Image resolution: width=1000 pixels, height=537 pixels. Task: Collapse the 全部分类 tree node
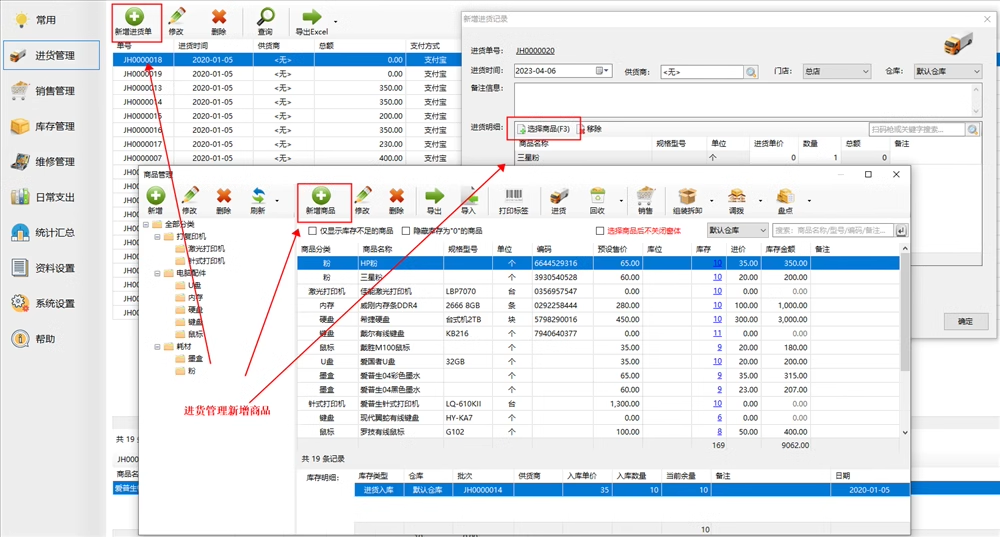coord(145,224)
